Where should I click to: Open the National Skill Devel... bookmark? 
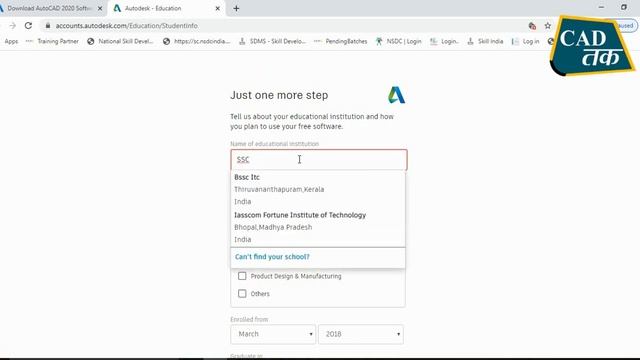[x=120, y=41]
